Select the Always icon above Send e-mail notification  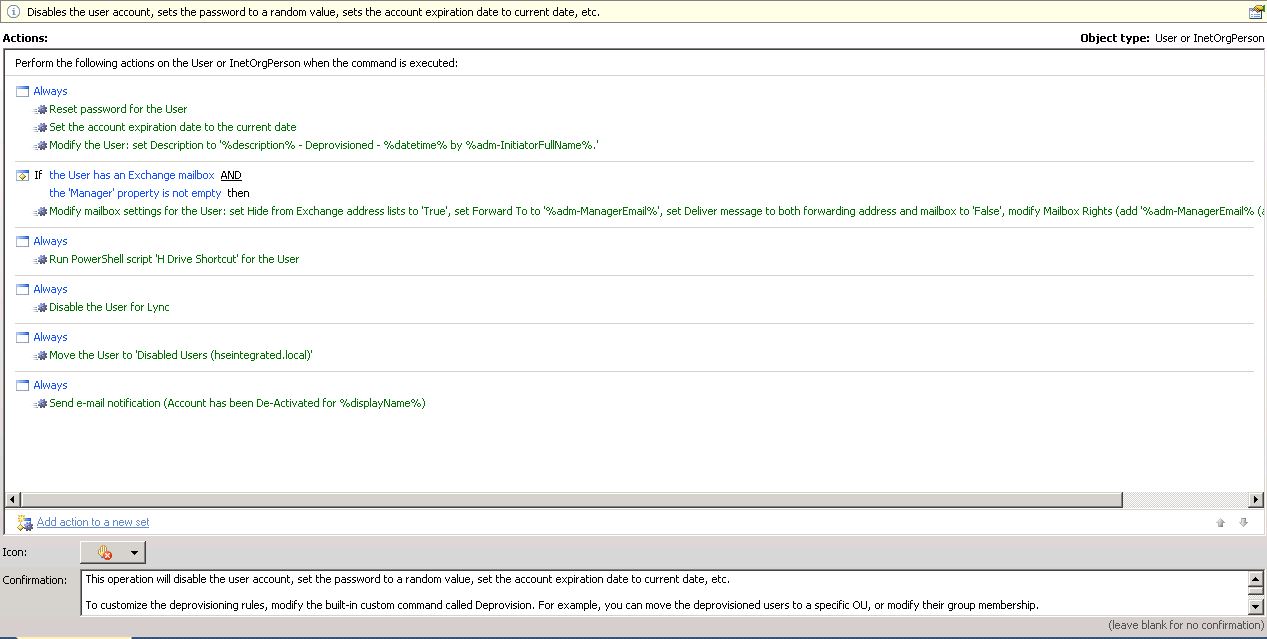click(x=23, y=385)
